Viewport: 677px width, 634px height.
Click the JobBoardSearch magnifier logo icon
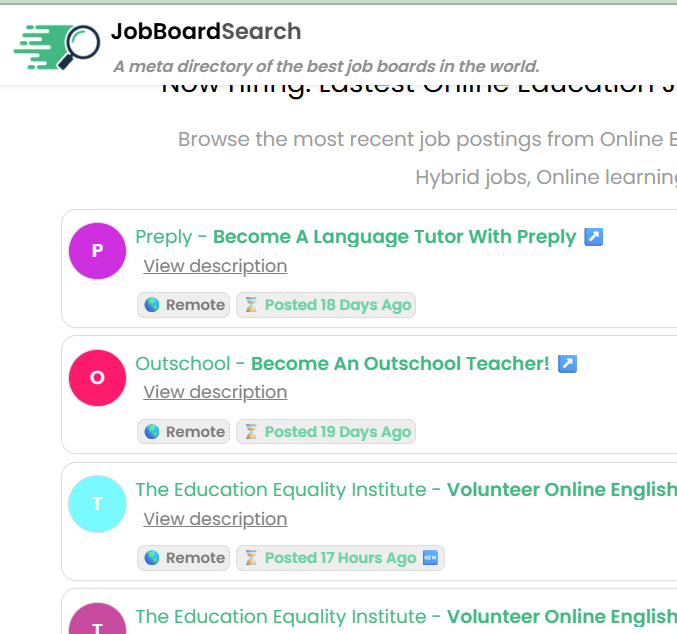(x=58, y=44)
